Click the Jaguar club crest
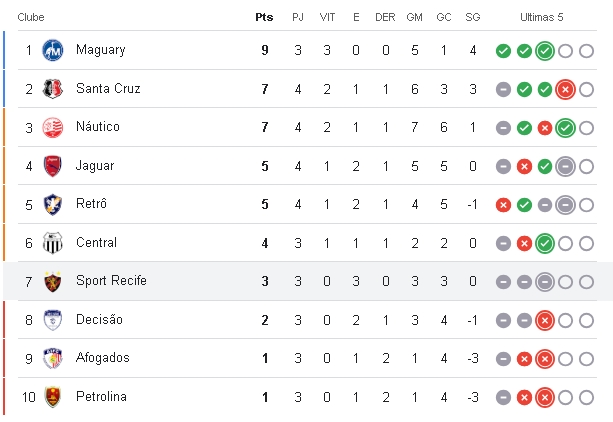Image resolution: width=613 pixels, height=422 pixels. point(53,166)
